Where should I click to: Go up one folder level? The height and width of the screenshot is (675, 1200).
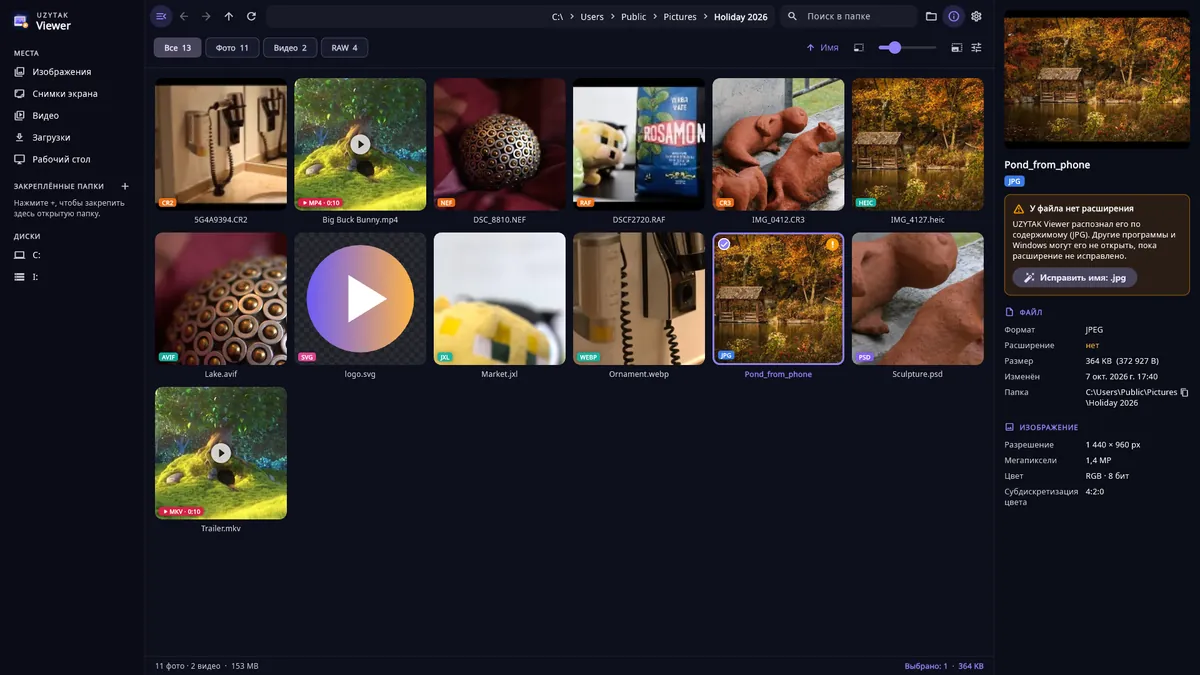click(x=229, y=16)
